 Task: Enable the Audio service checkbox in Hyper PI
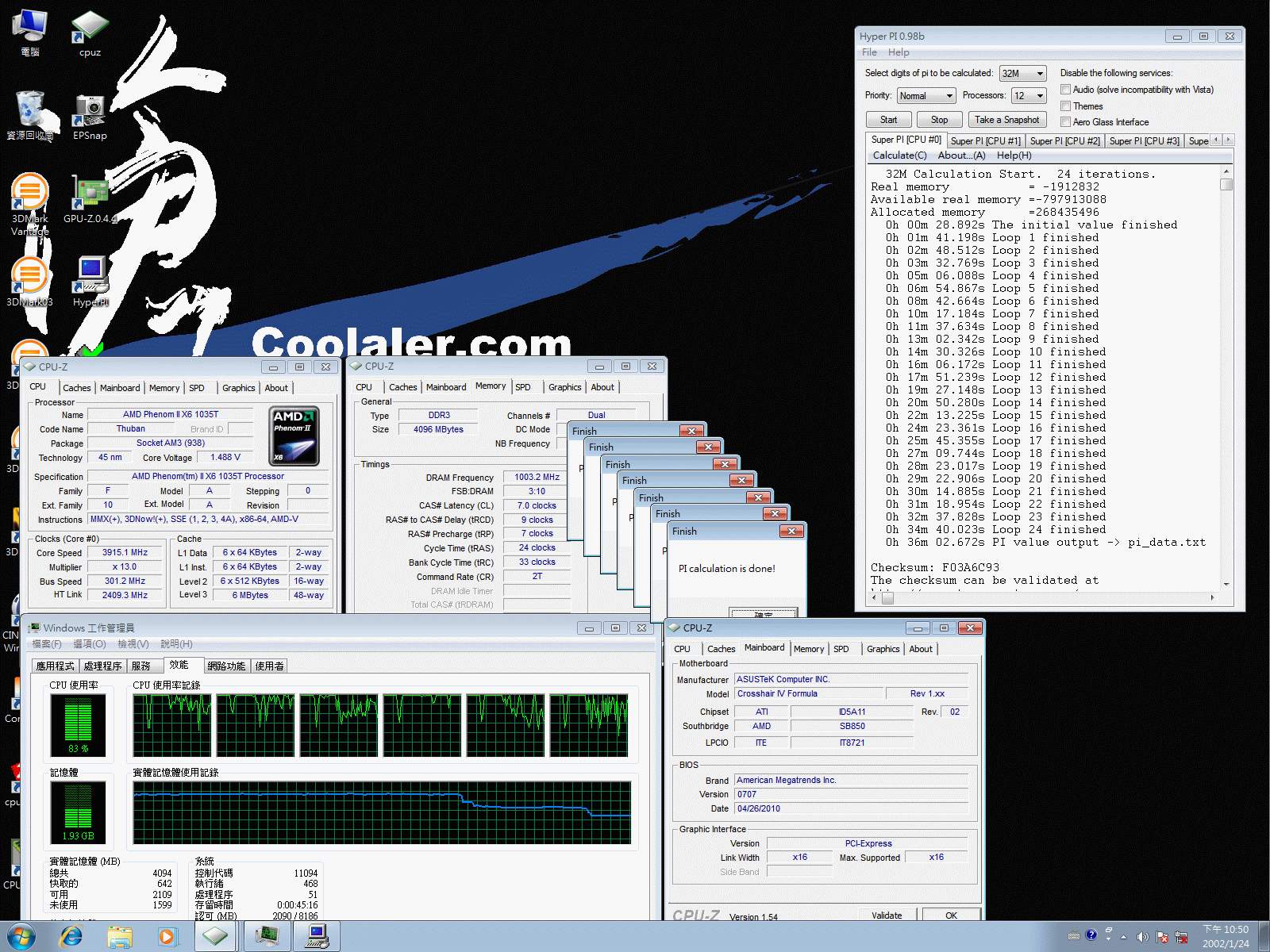(x=1066, y=90)
